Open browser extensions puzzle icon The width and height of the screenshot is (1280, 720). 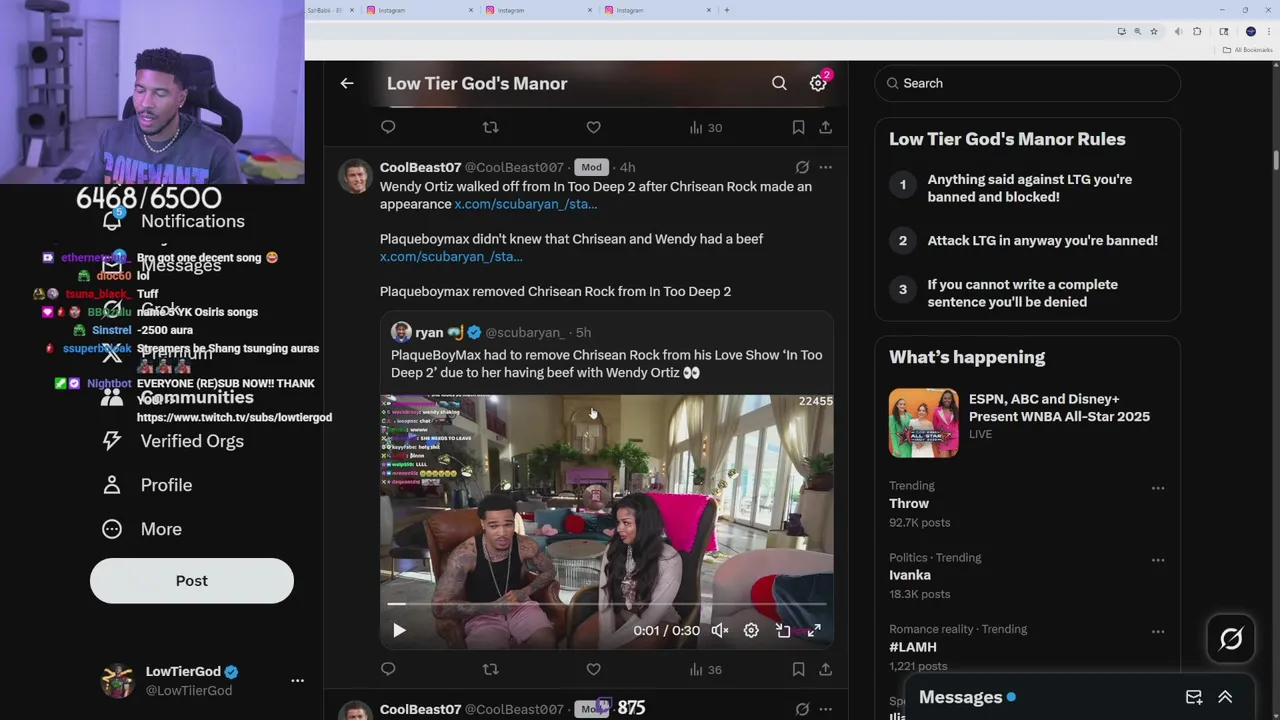click(1197, 32)
